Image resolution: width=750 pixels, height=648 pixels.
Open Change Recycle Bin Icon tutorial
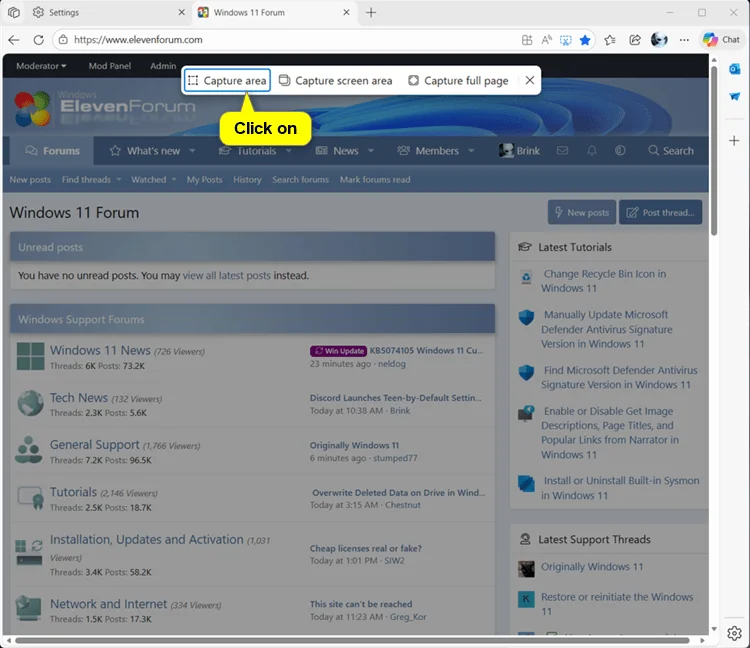(604, 281)
